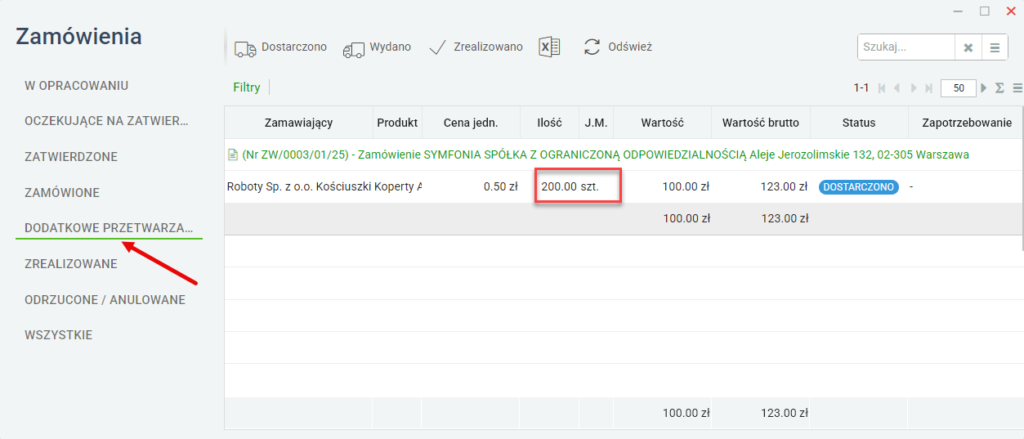The height and width of the screenshot is (439, 1024).
Task: Click the 1-1 record counter
Action: [x=861, y=88]
